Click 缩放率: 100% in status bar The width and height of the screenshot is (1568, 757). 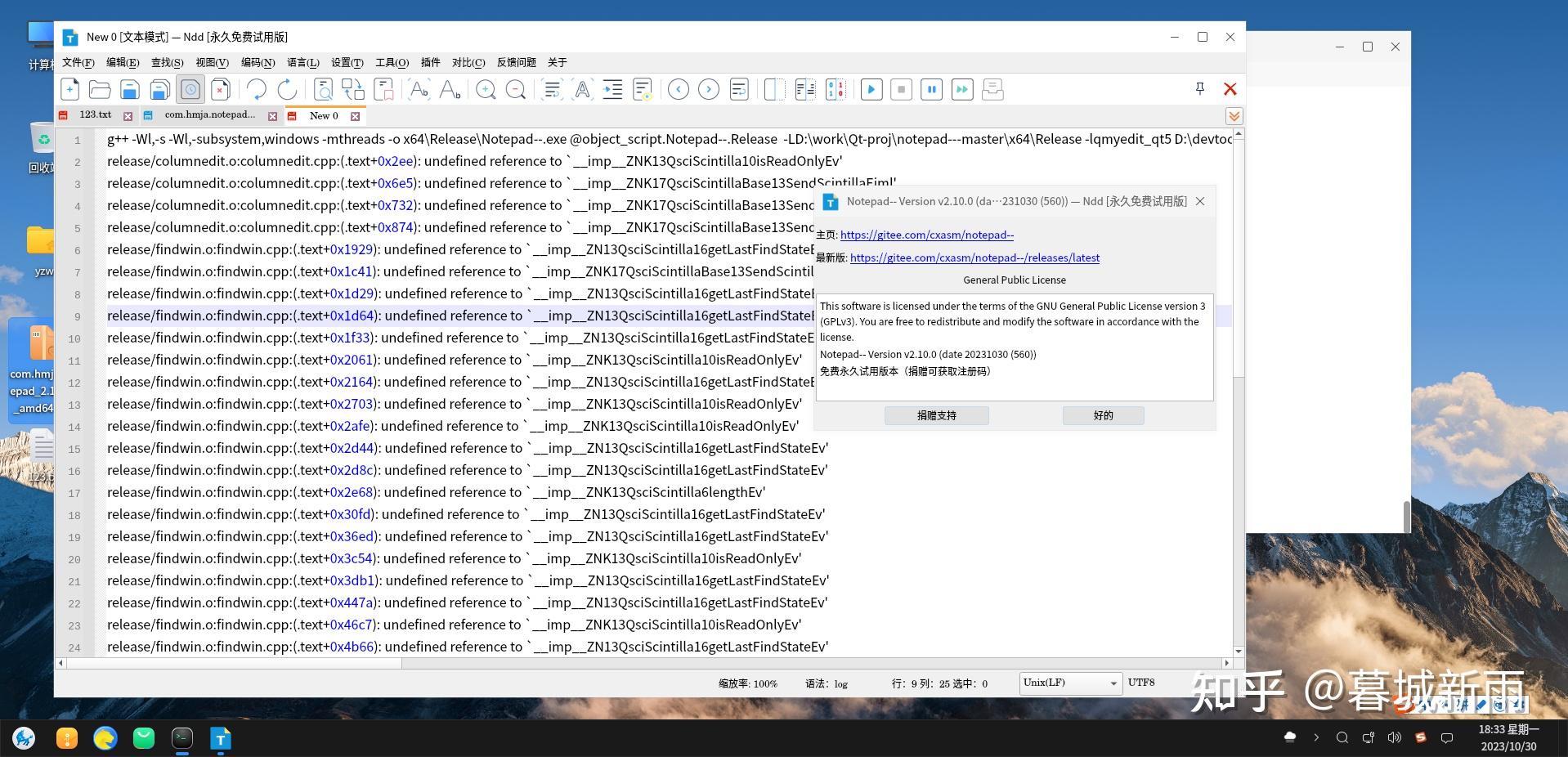[748, 683]
